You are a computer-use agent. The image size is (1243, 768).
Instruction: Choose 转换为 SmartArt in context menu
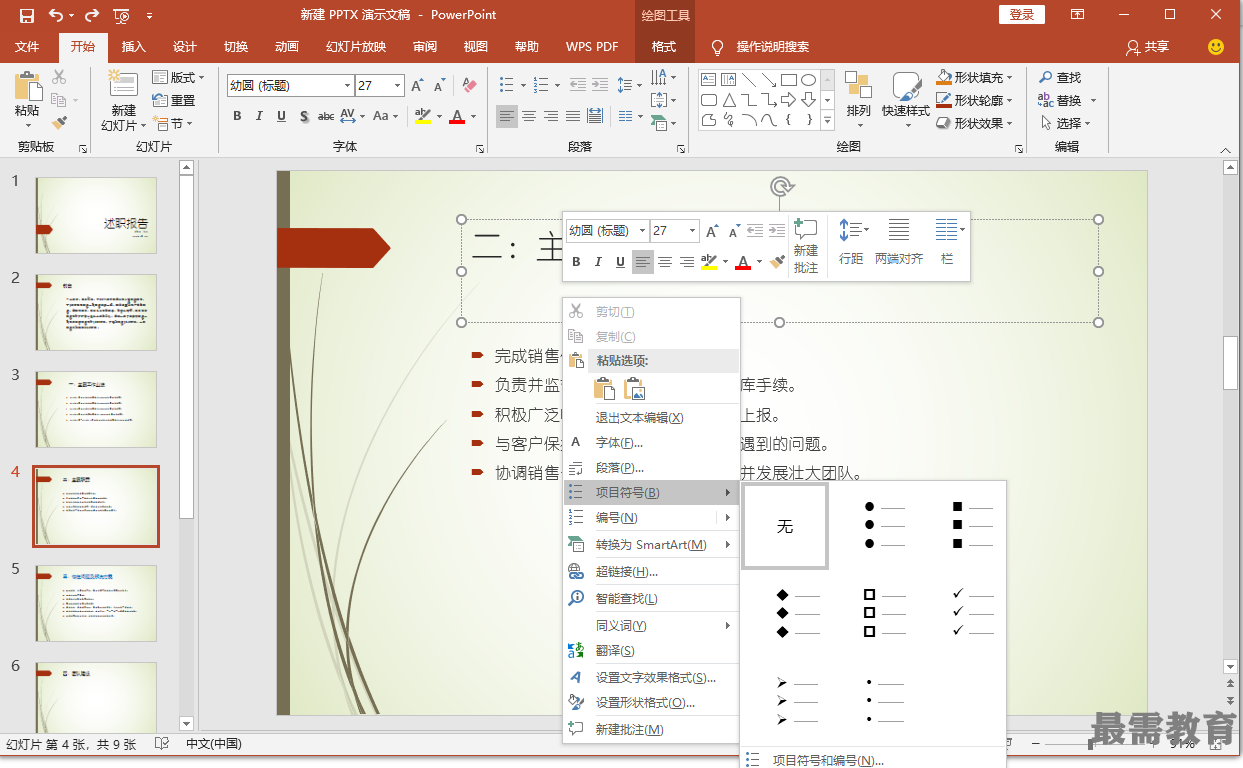click(x=651, y=545)
